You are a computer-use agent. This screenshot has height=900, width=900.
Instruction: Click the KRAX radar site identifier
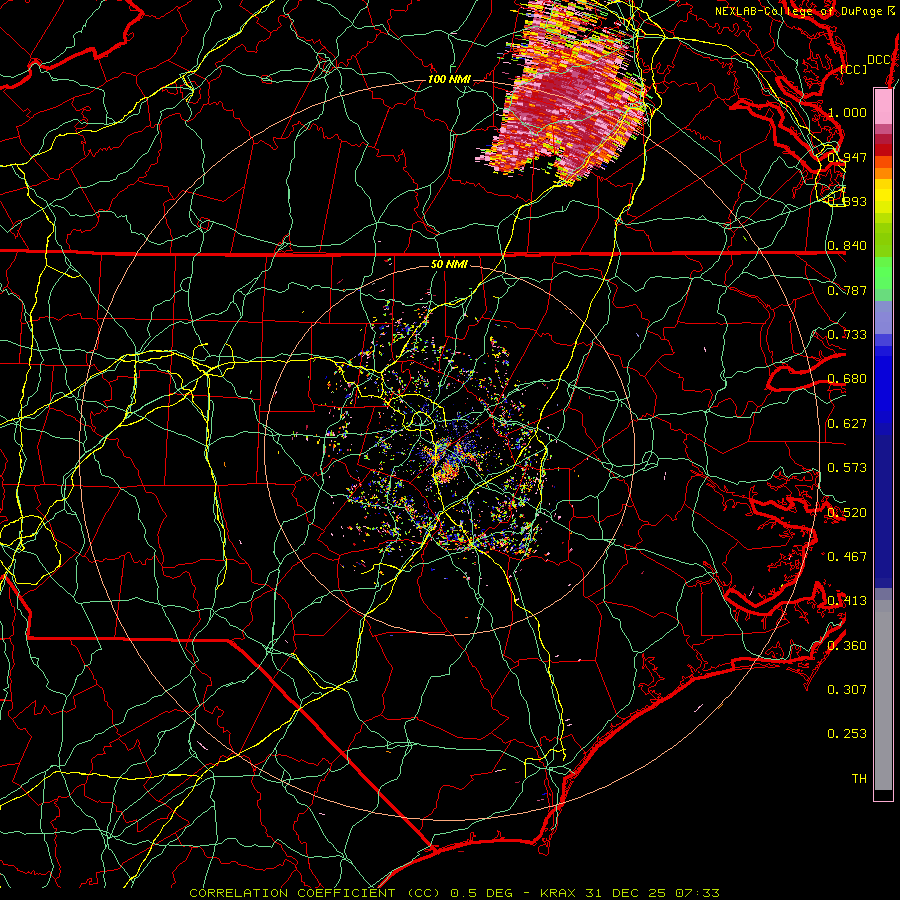(560, 893)
